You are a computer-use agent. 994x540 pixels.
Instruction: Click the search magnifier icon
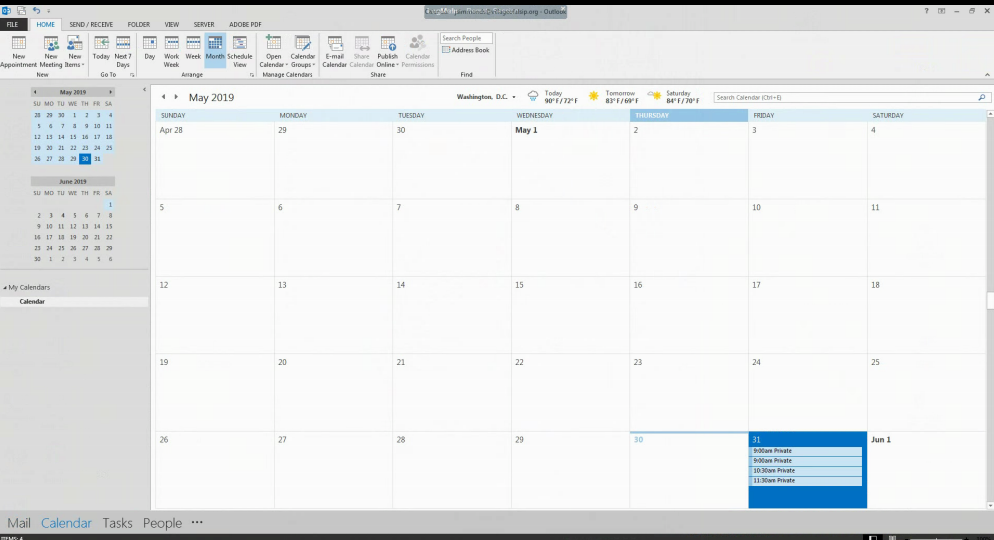982,98
